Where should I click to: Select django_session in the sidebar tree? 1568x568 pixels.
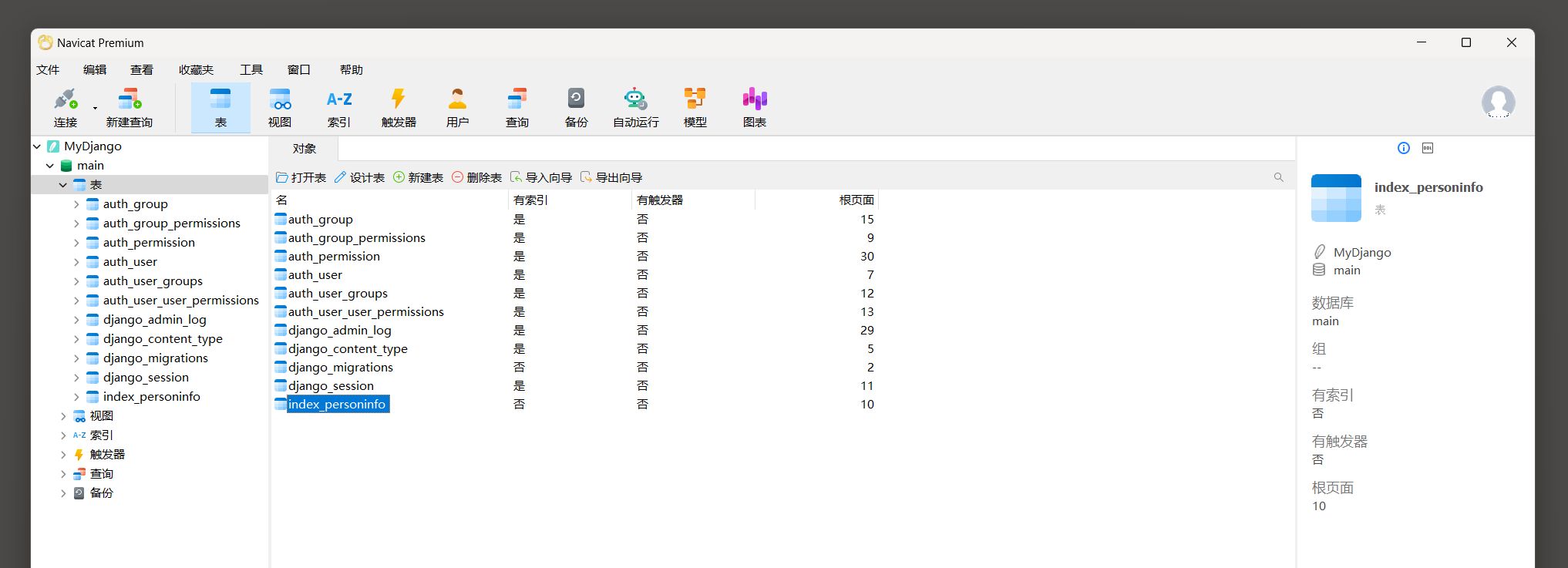coord(146,378)
